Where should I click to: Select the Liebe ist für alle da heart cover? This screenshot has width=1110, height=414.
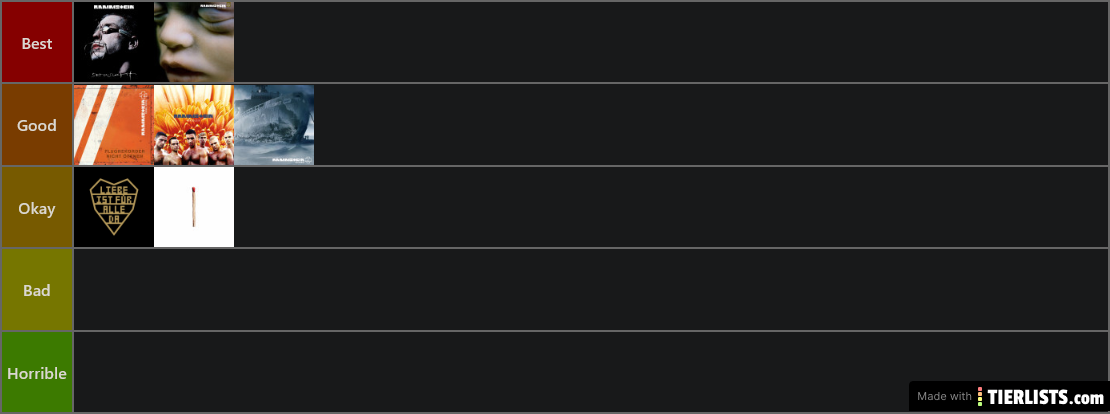coord(114,207)
